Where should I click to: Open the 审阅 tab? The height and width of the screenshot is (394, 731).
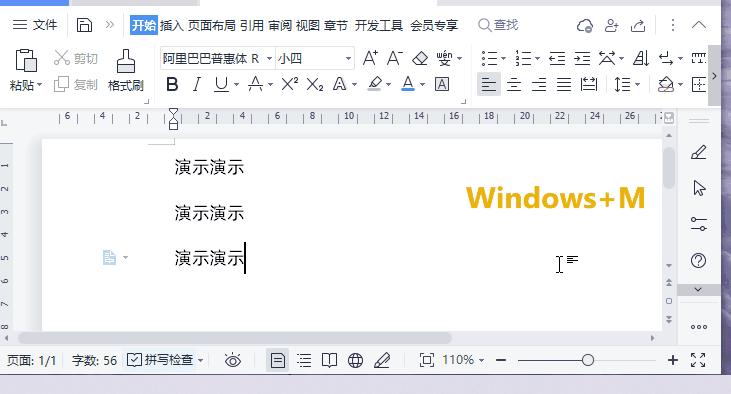click(x=280, y=25)
